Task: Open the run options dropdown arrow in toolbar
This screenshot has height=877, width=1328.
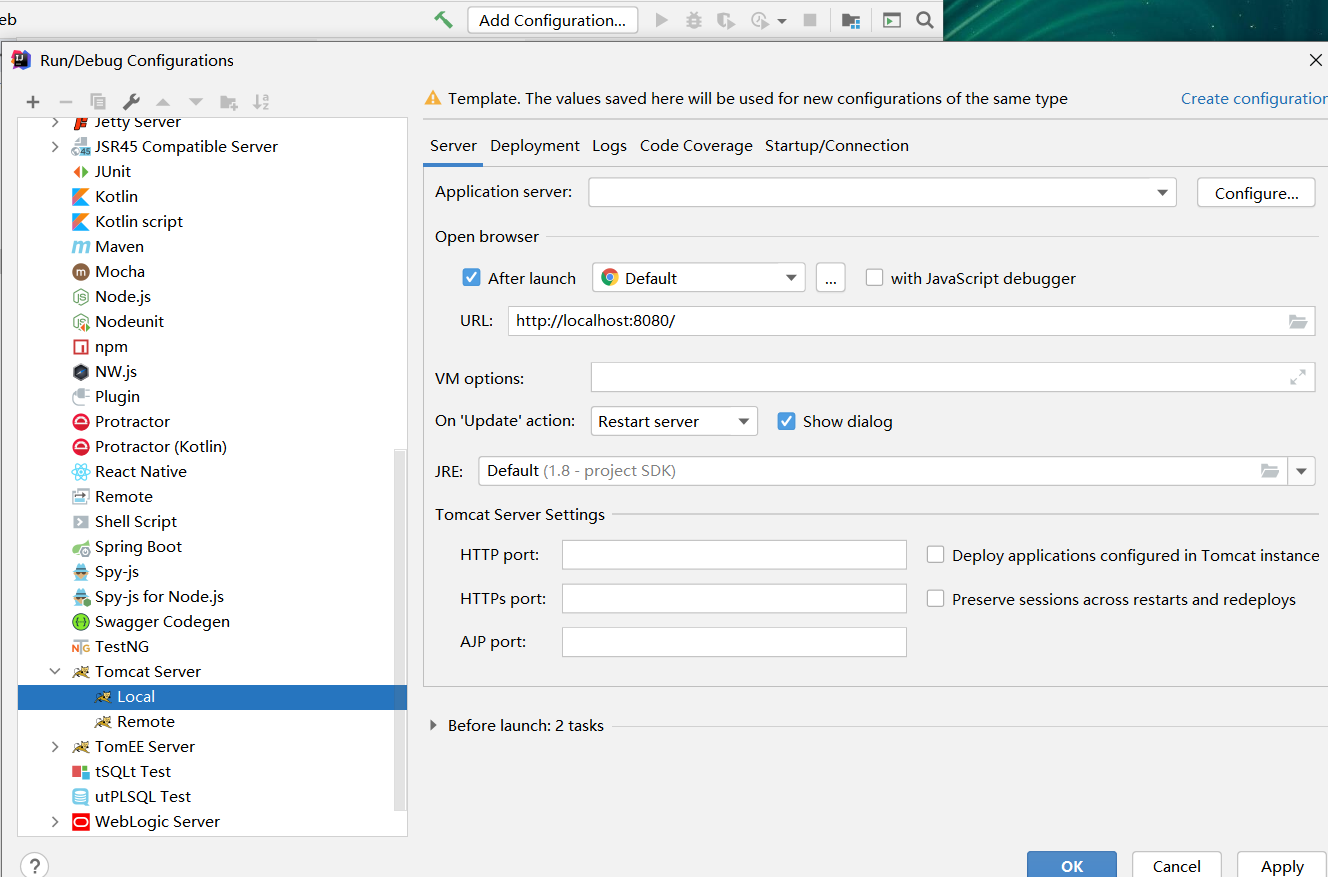Action: pos(782,21)
